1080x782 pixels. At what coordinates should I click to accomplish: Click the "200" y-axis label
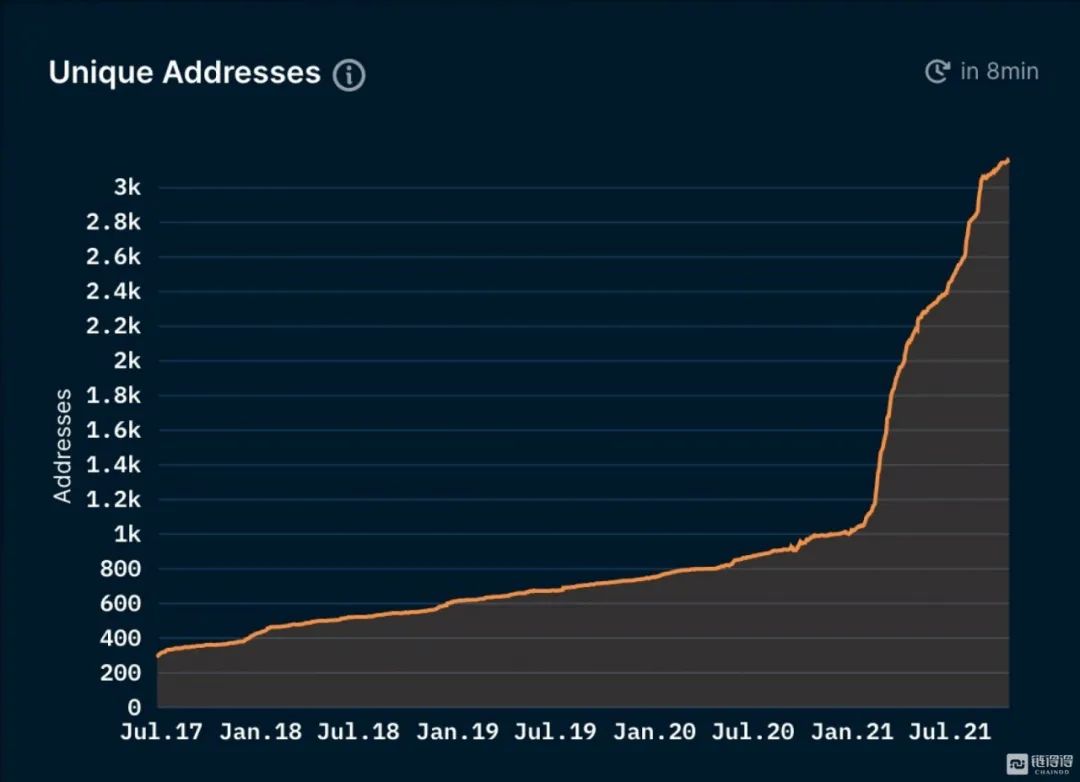tap(121, 672)
